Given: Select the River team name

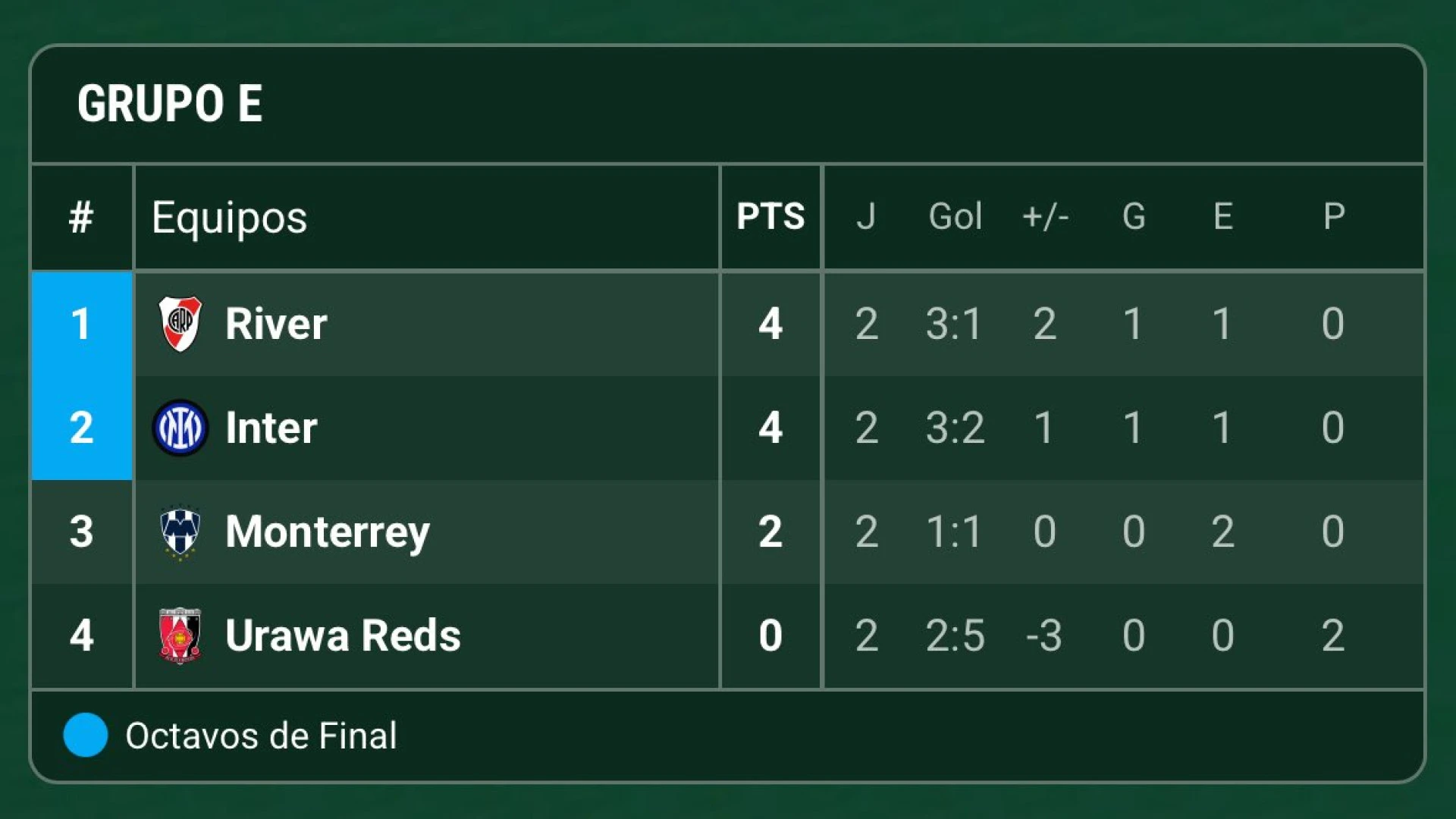Looking at the screenshot, I should coord(276,324).
